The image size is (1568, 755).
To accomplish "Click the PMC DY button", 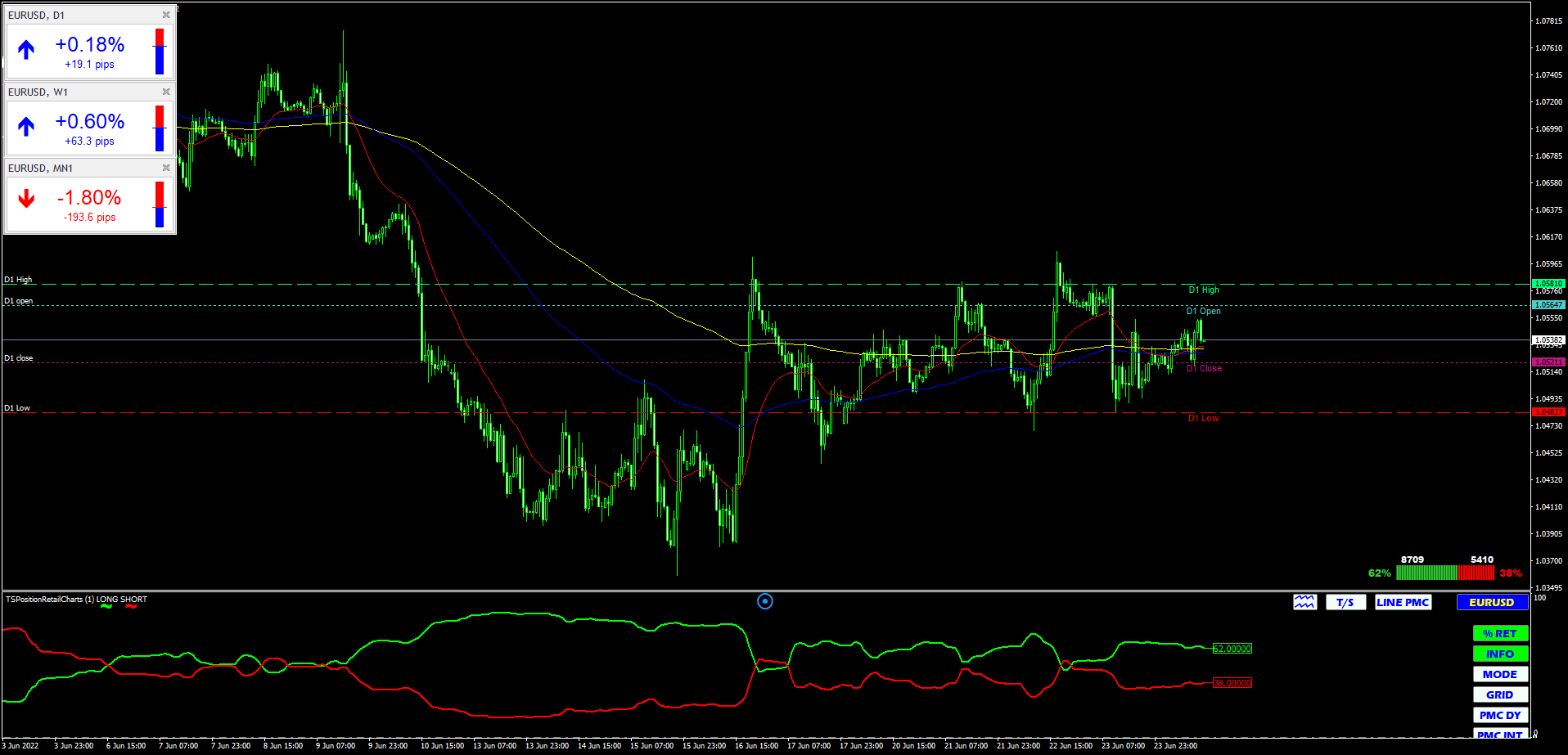I will (x=1500, y=715).
